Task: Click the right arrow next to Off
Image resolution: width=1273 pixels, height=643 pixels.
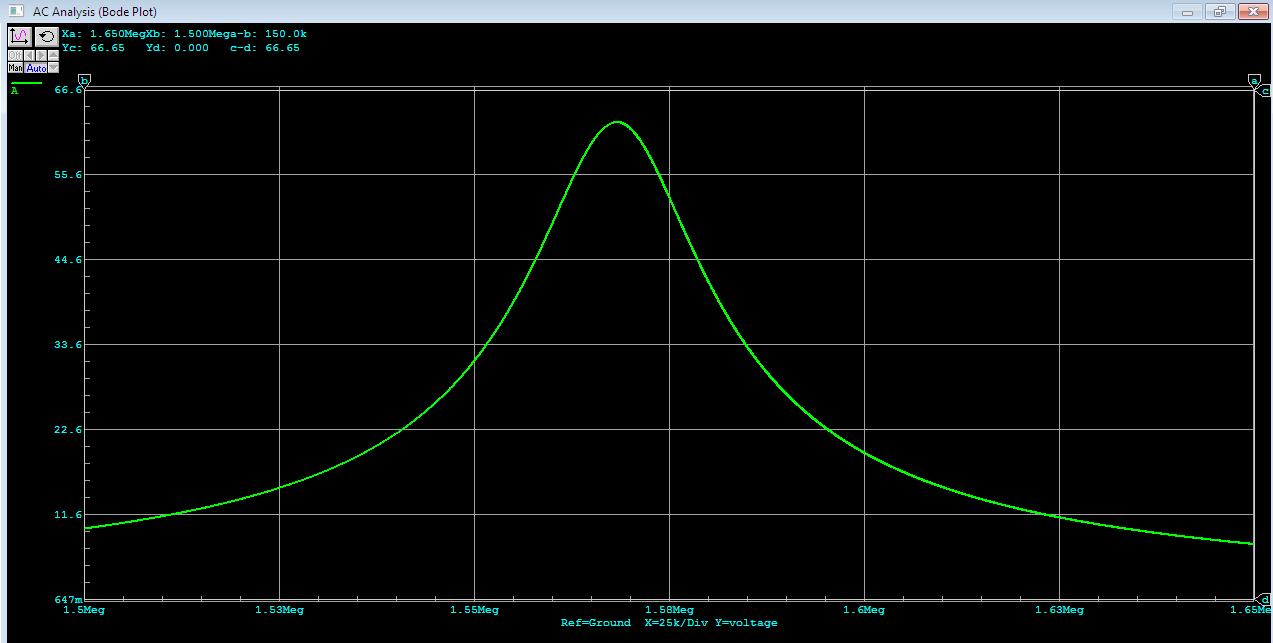Action: pyautogui.click(x=41, y=55)
